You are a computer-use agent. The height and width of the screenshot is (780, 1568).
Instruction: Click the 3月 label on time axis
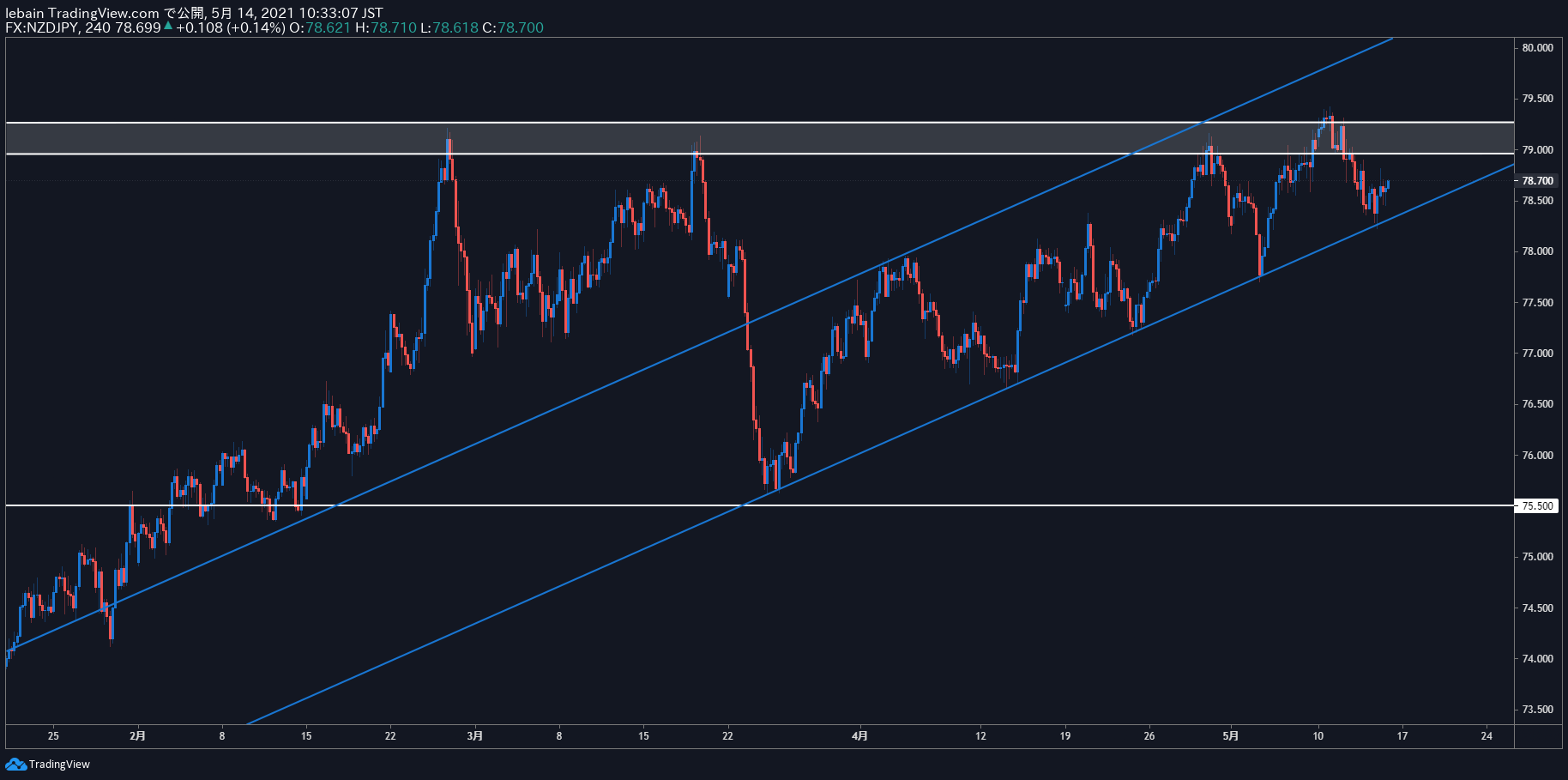pos(475,735)
